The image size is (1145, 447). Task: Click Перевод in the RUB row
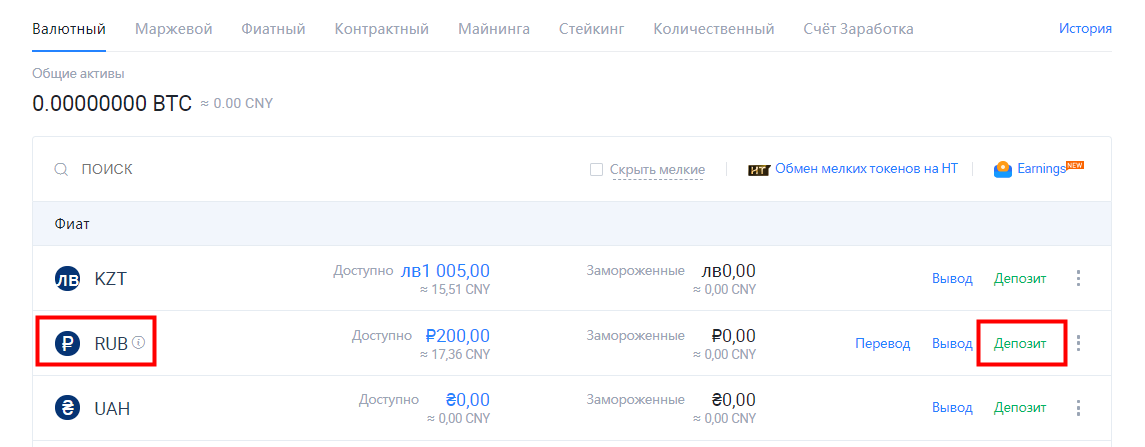883,343
